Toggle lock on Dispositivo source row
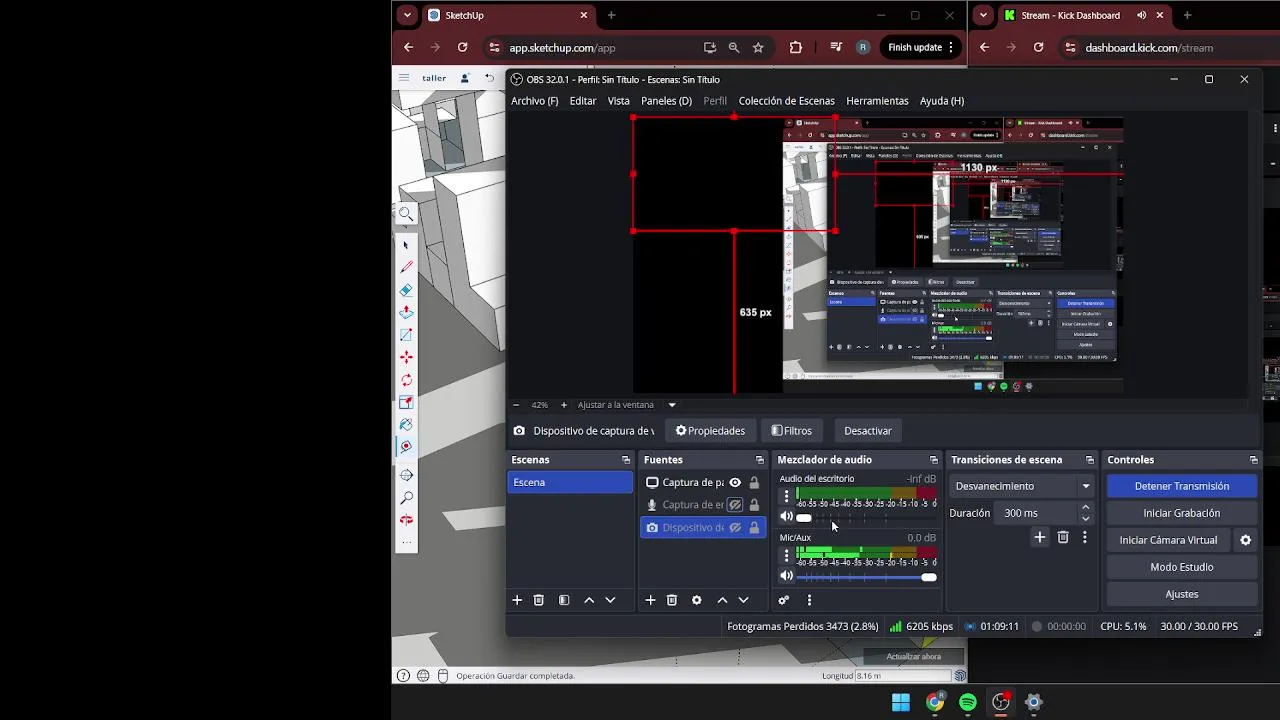Image resolution: width=1280 pixels, height=720 pixels. [754, 528]
